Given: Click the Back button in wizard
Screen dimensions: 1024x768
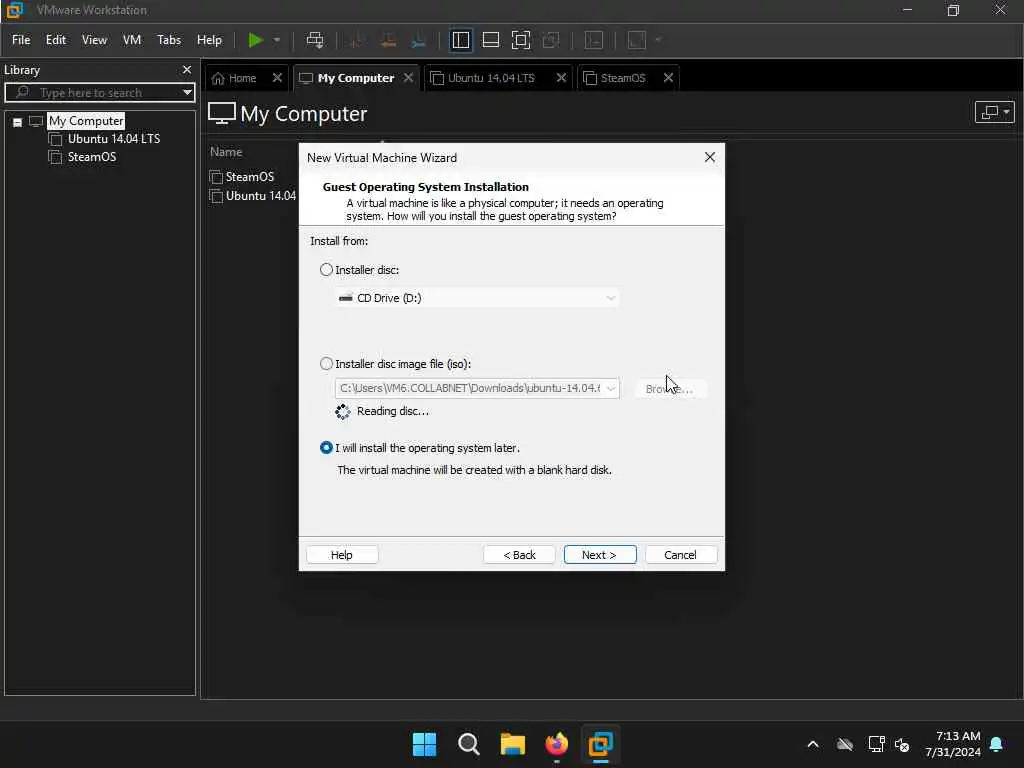Looking at the screenshot, I should 519,555.
